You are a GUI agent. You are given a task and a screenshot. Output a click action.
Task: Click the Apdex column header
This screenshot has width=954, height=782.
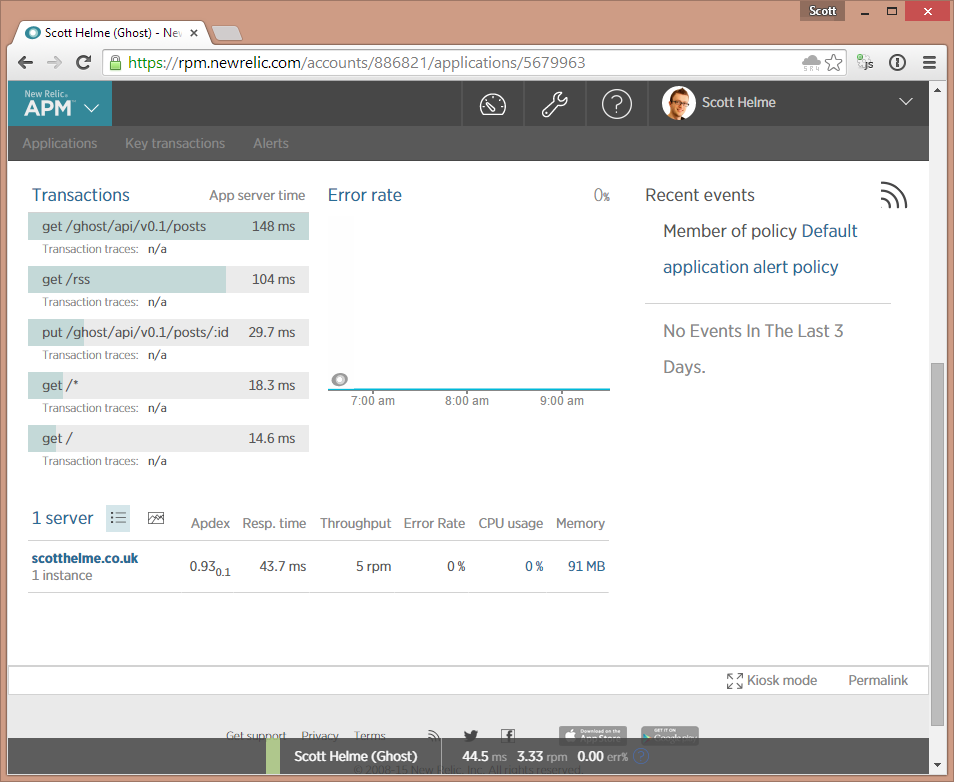pyautogui.click(x=210, y=524)
